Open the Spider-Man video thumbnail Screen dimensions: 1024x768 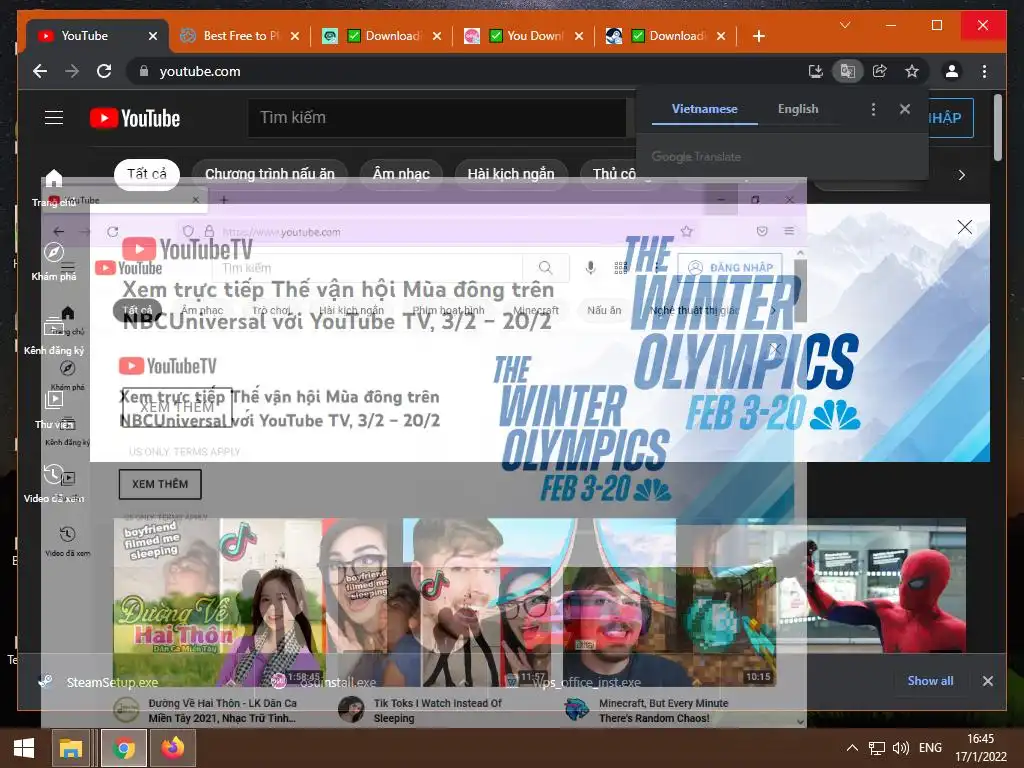pos(872,586)
